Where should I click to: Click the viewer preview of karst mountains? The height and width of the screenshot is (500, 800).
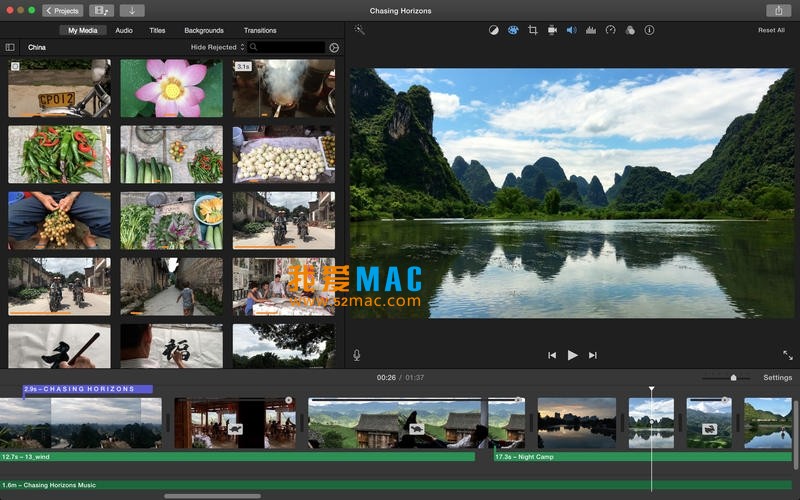[572, 193]
